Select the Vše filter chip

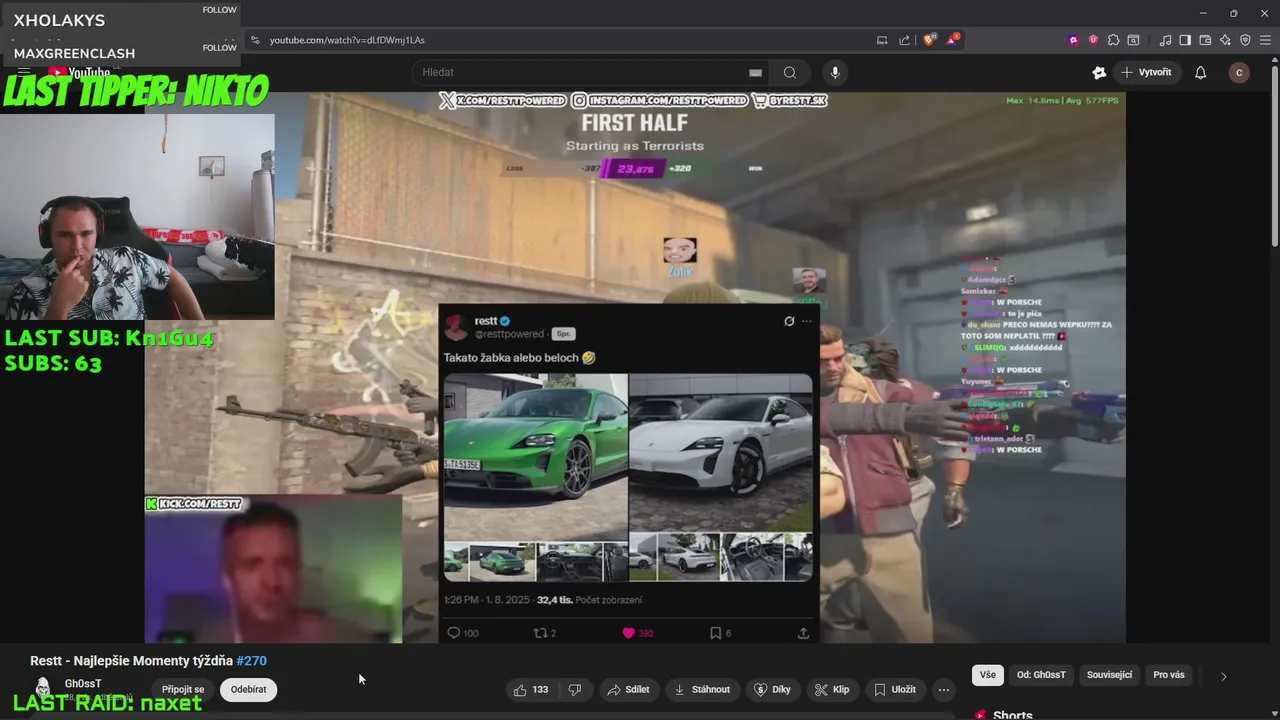pyautogui.click(x=988, y=675)
